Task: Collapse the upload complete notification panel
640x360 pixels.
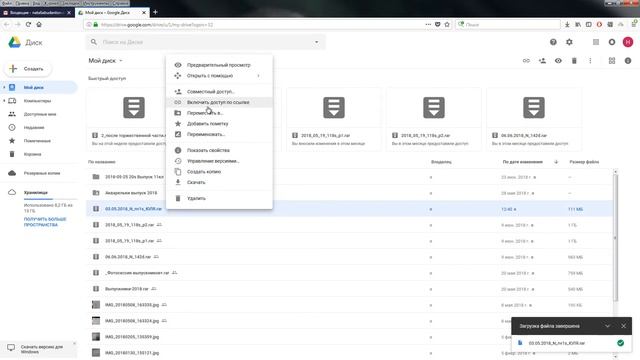Action: [607, 326]
